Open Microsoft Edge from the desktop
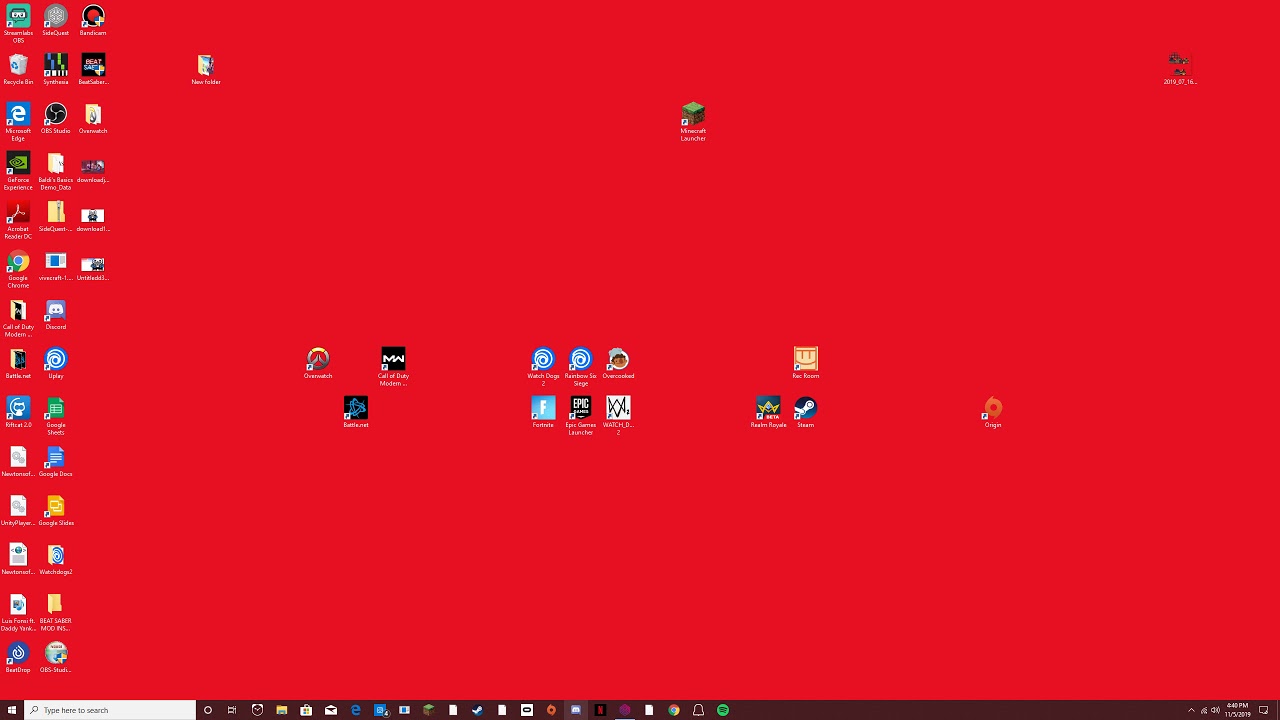 tap(18, 122)
